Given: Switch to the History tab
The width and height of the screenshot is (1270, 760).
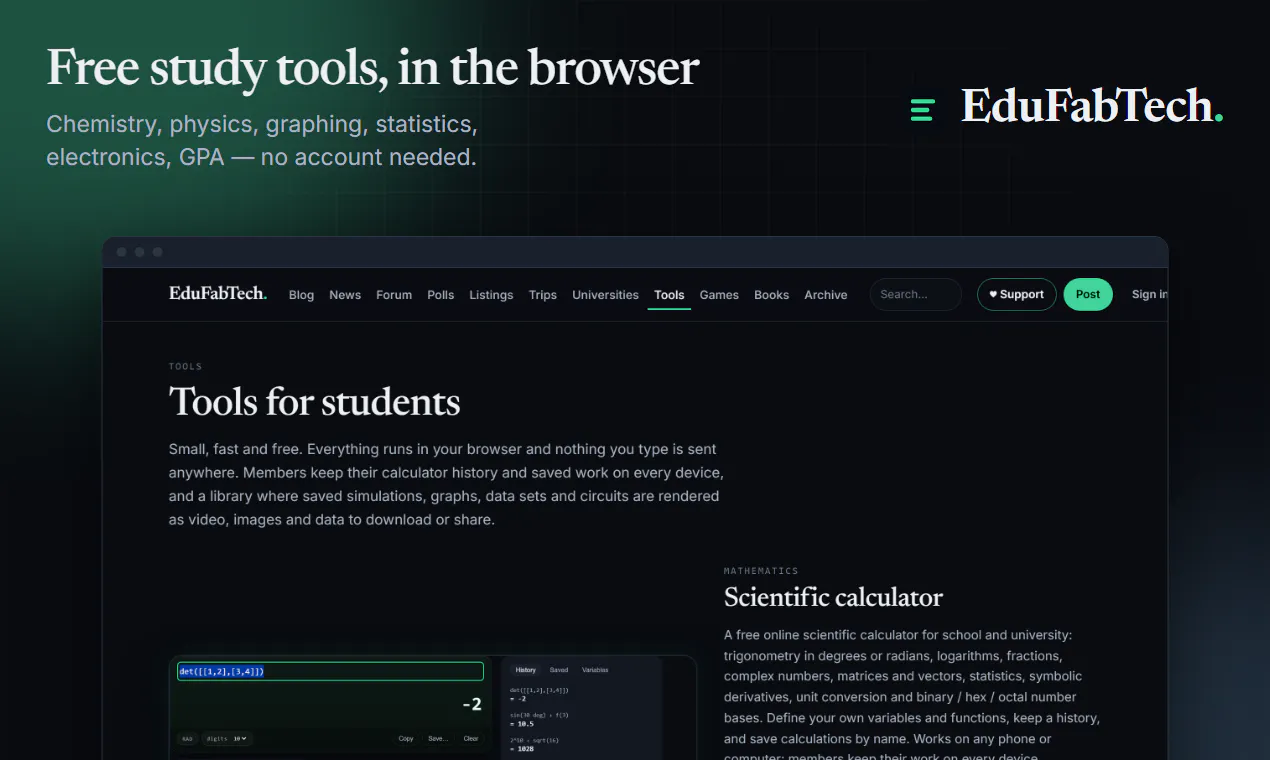Looking at the screenshot, I should pos(526,670).
